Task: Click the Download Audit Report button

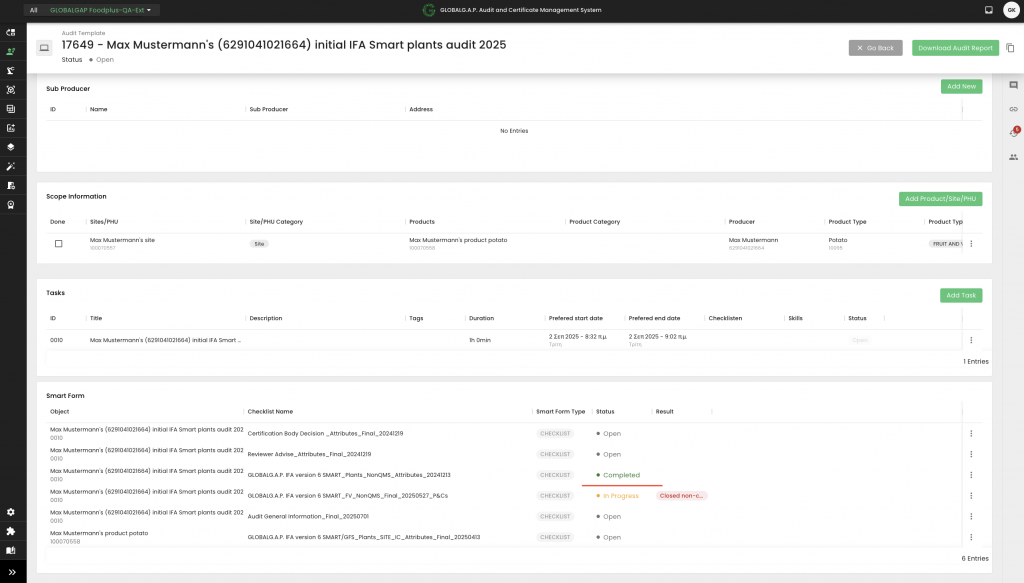Action: pyautogui.click(x=955, y=48)
